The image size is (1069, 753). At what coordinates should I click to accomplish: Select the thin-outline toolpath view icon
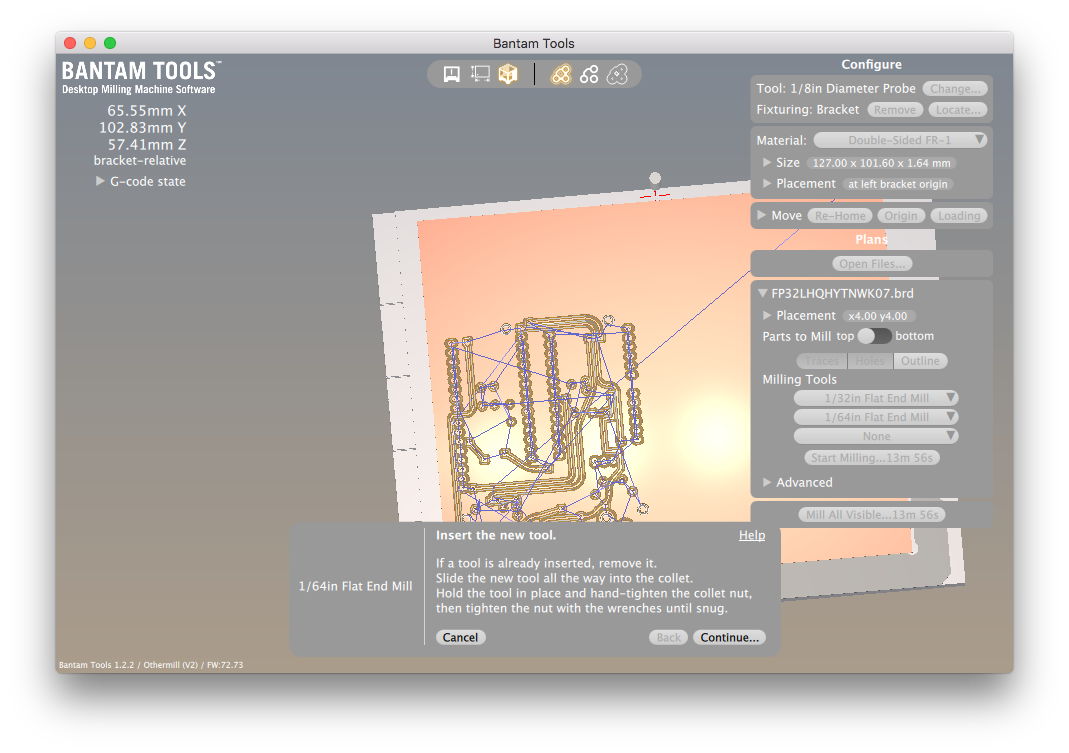(x=617, y=74)
